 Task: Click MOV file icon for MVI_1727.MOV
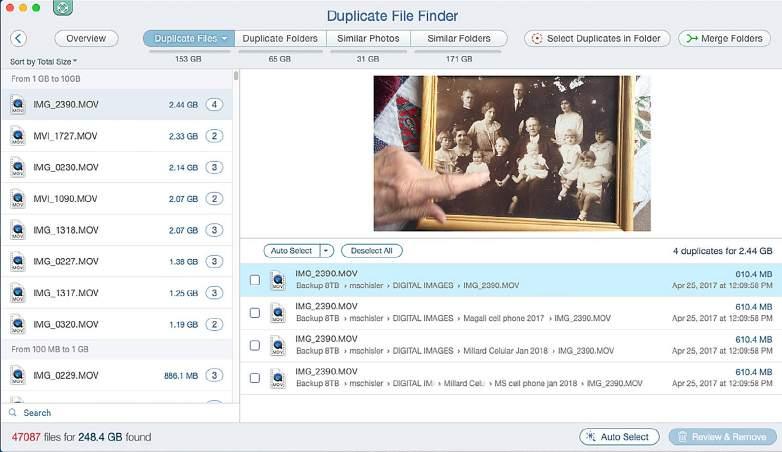coord(18,136)
